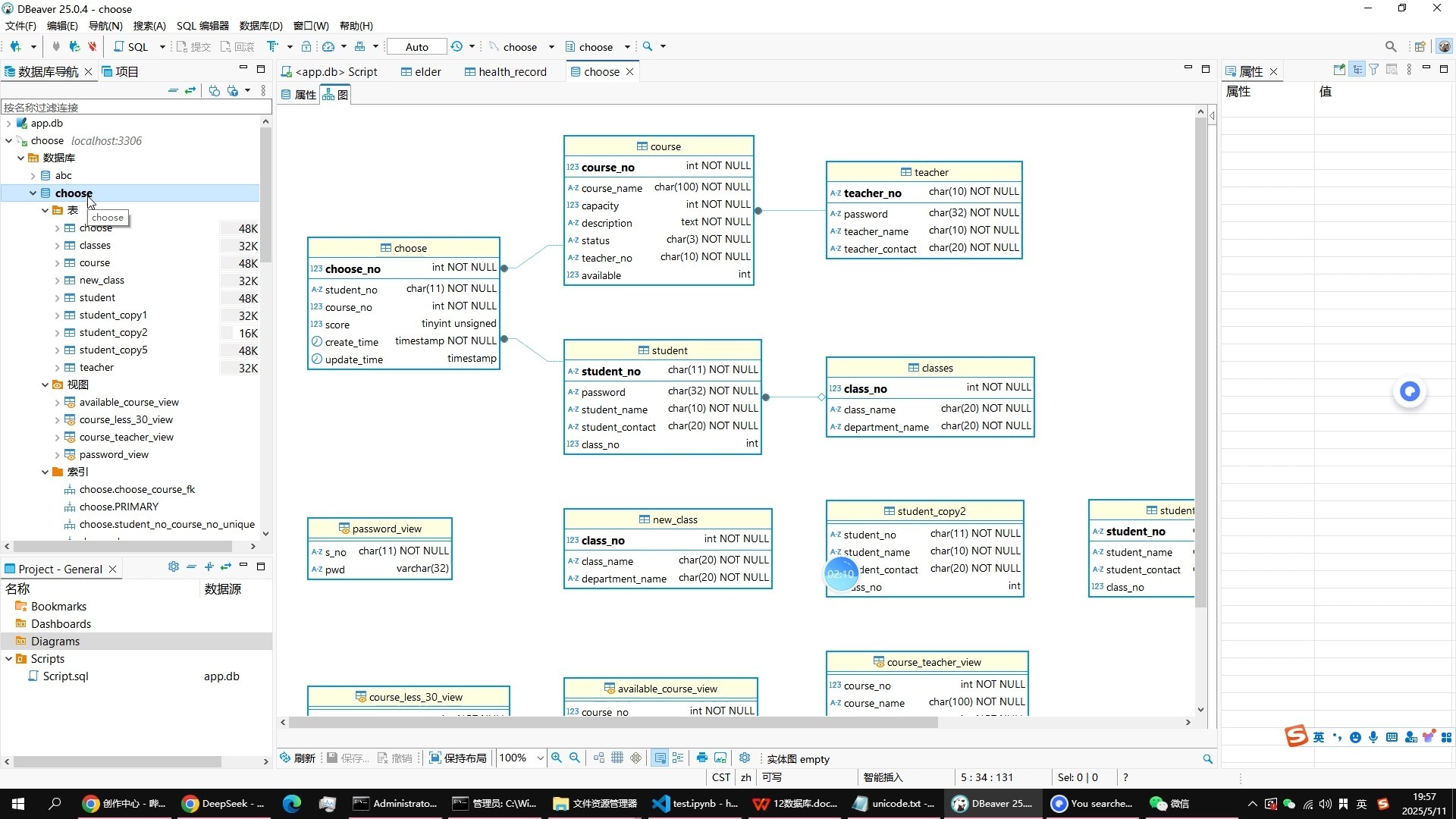This screenshot has height=819, width=1456.
Task: Click the navigator filter input field
Action: pyautogui.click(x=136, y=108)
